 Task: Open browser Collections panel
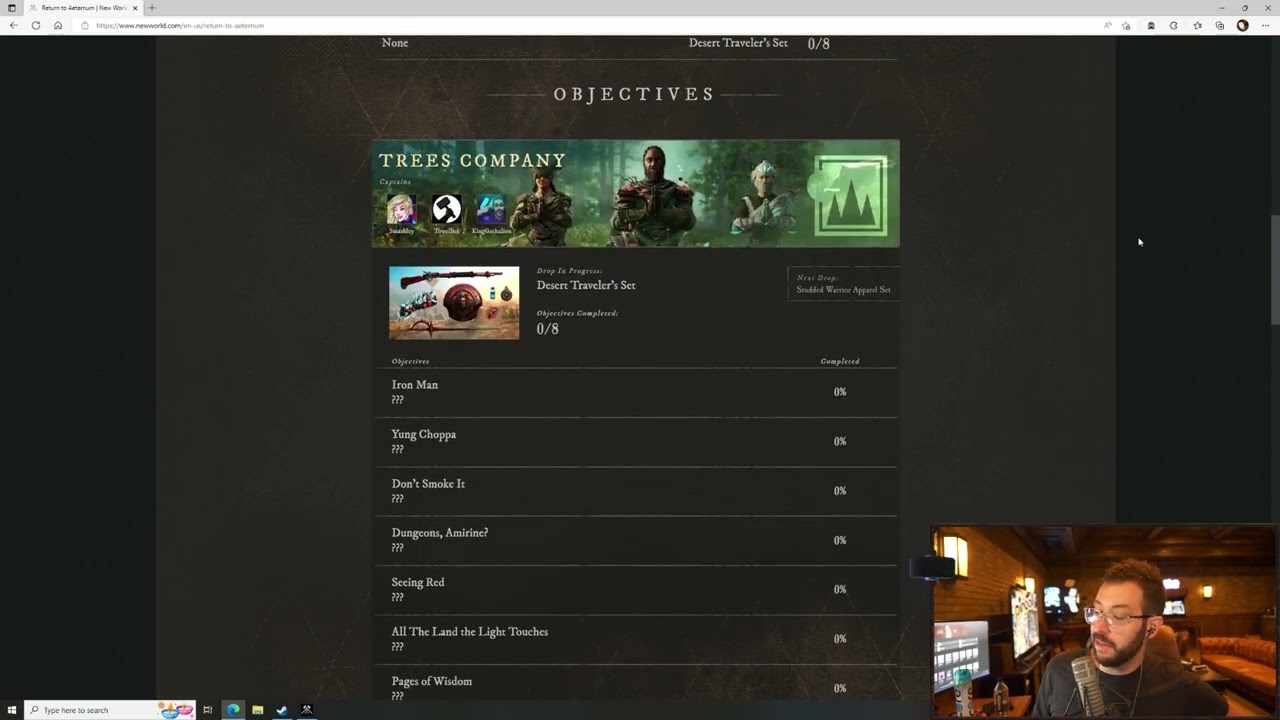click(x=1219, y=25)
